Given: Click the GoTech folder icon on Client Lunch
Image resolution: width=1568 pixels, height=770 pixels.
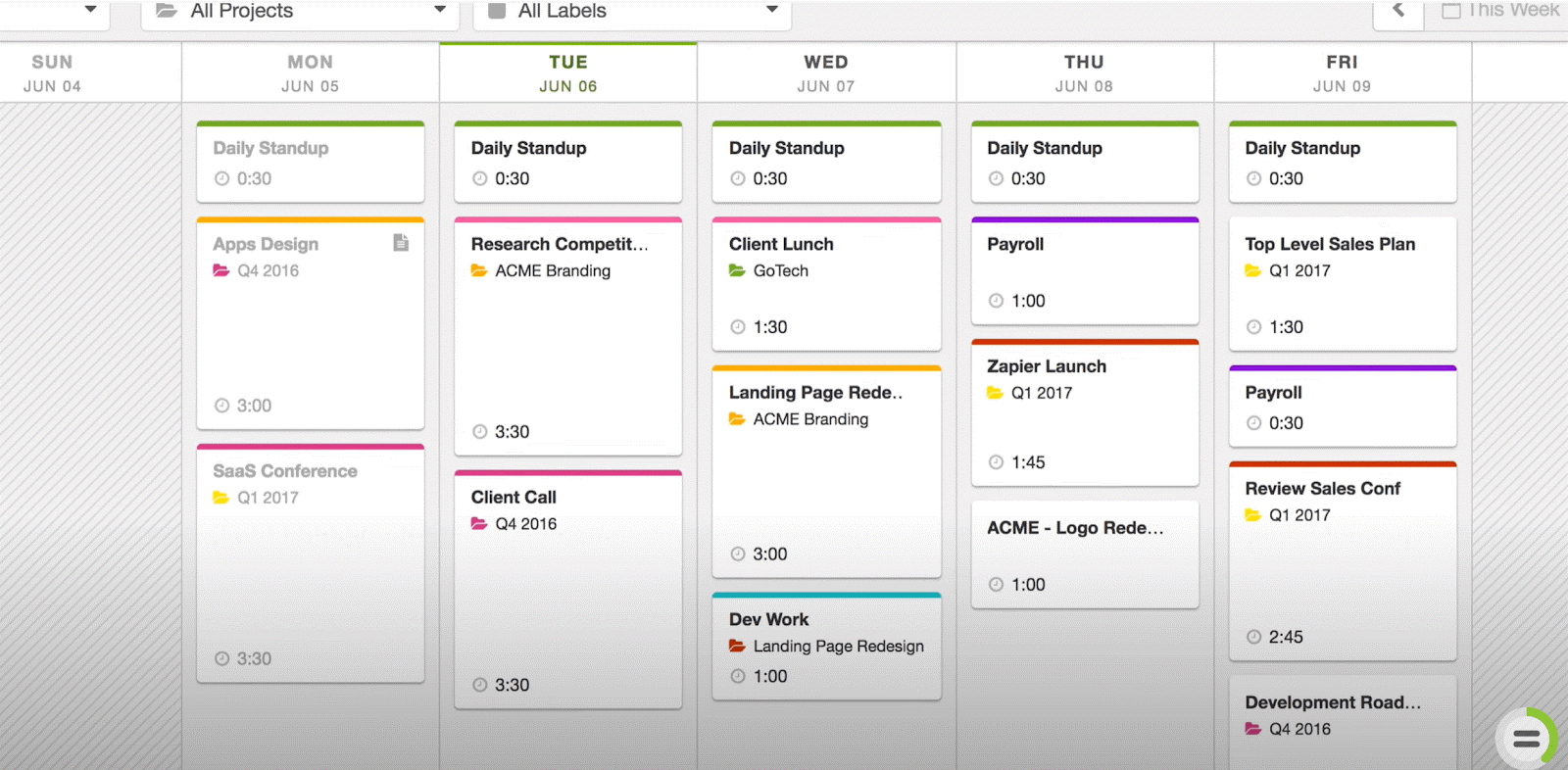Looking at the screenshot, I should point(737,270).
